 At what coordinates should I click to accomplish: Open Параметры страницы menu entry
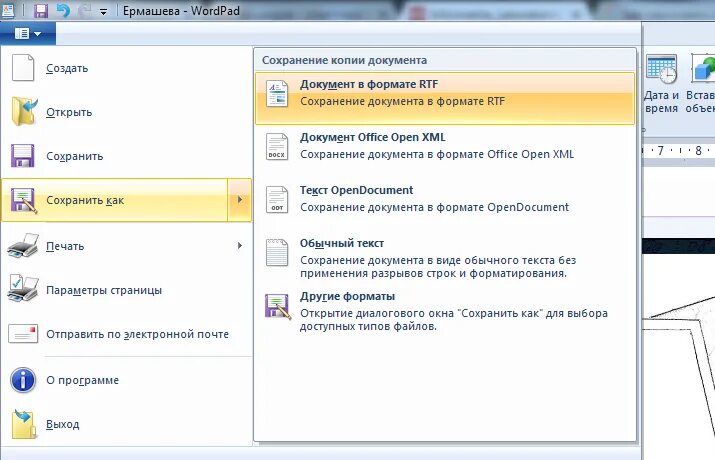coord(127,290)
